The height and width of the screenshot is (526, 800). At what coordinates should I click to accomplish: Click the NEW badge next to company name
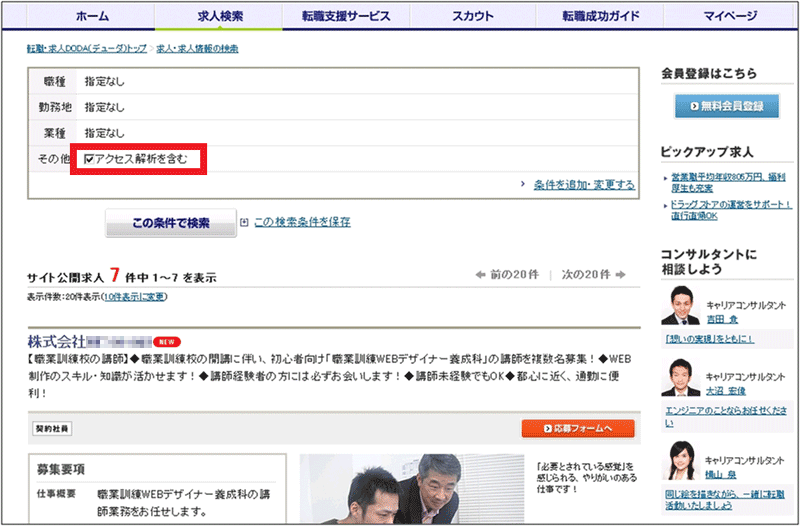(x=167, y=341)
